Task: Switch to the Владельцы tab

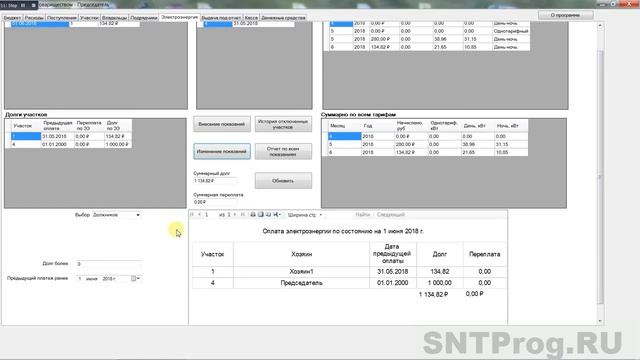Action: point(114,18)
